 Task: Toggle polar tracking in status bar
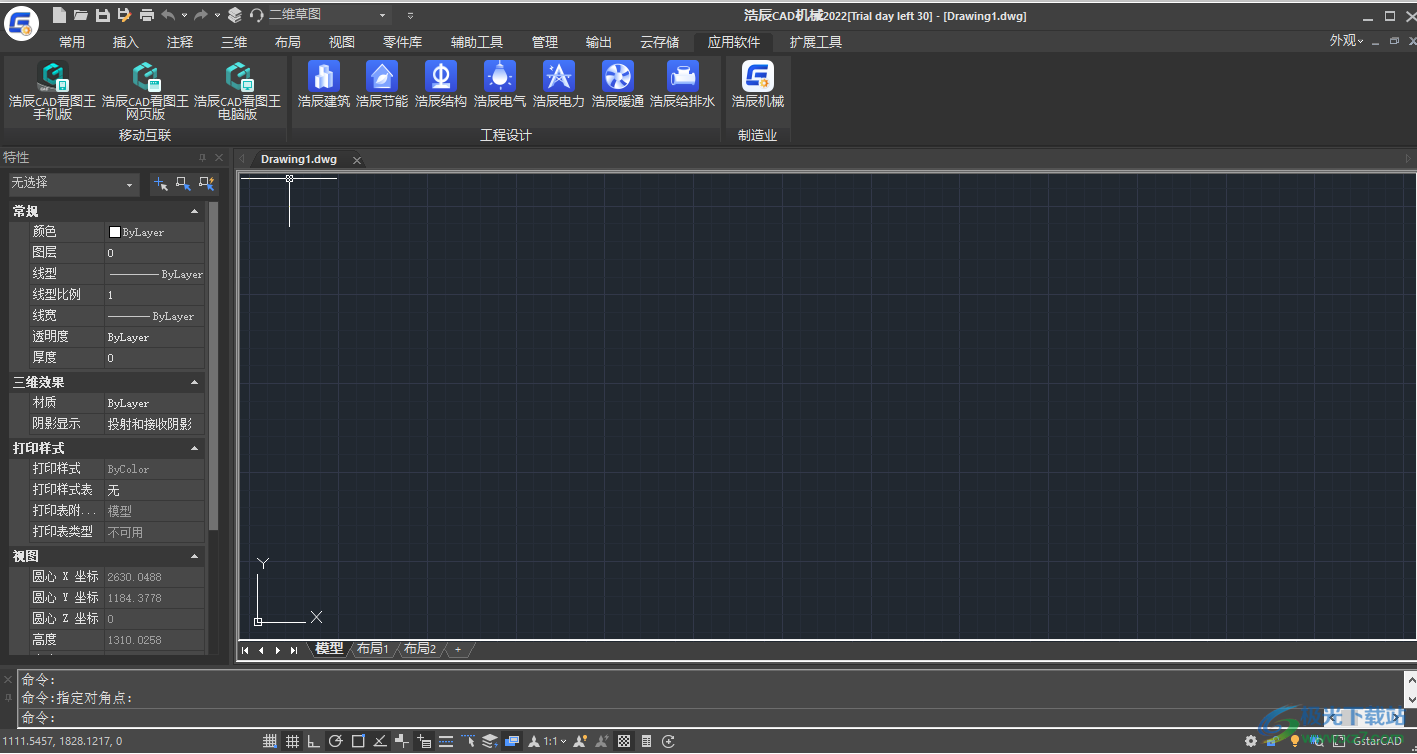tap(336, 741)
